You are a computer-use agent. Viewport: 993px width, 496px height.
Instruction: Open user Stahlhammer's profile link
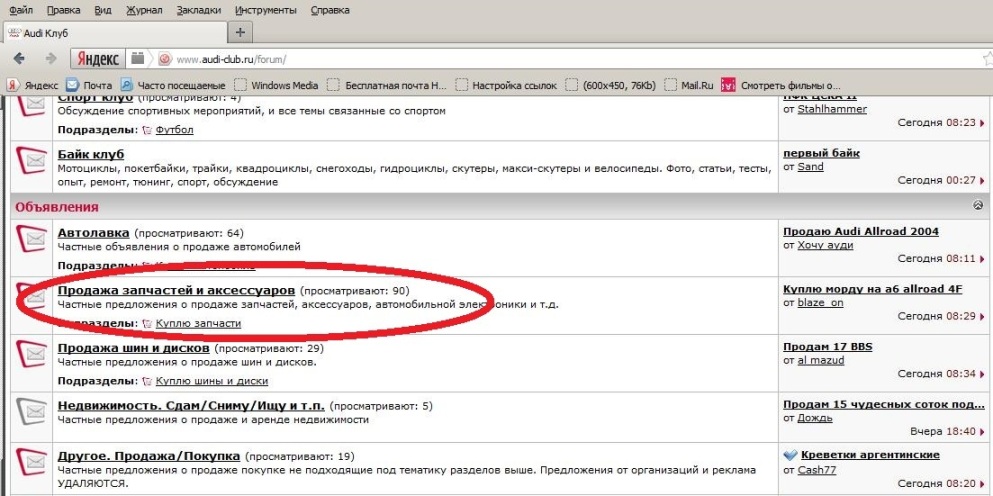(831, 109)
